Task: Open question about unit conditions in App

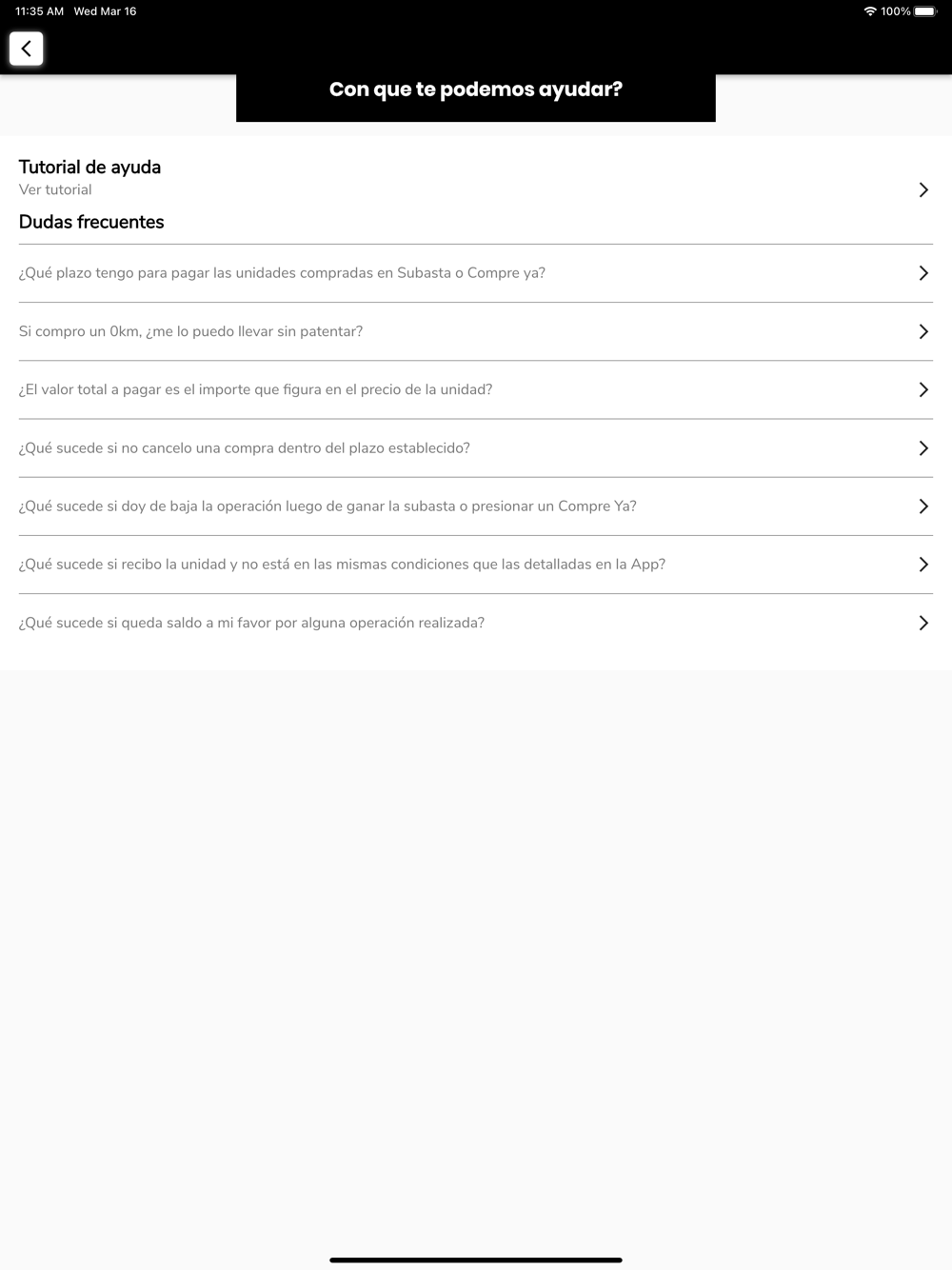Action: tap(342, 565)
